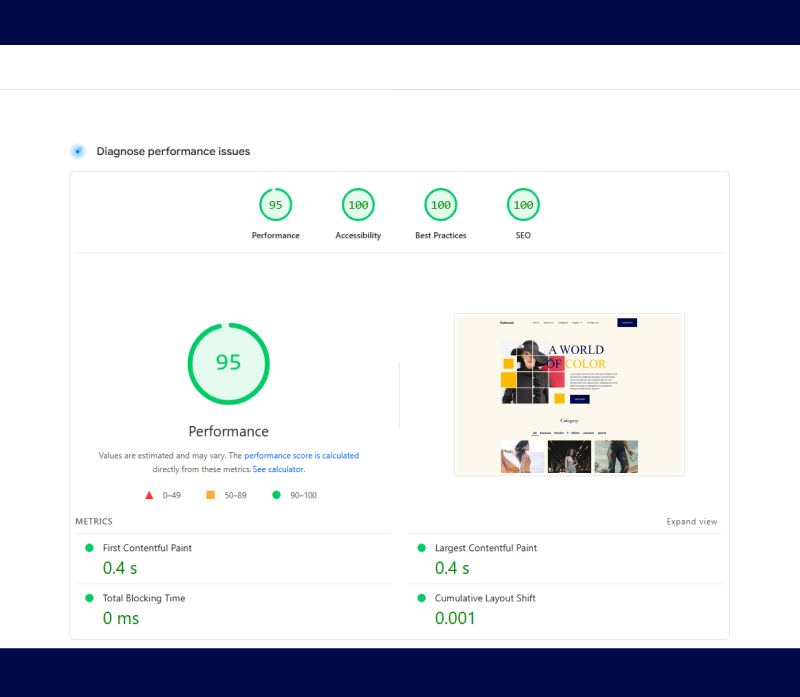Click the Diagnose performance issues heading
The image size is (800, 697).
point(173,152)
